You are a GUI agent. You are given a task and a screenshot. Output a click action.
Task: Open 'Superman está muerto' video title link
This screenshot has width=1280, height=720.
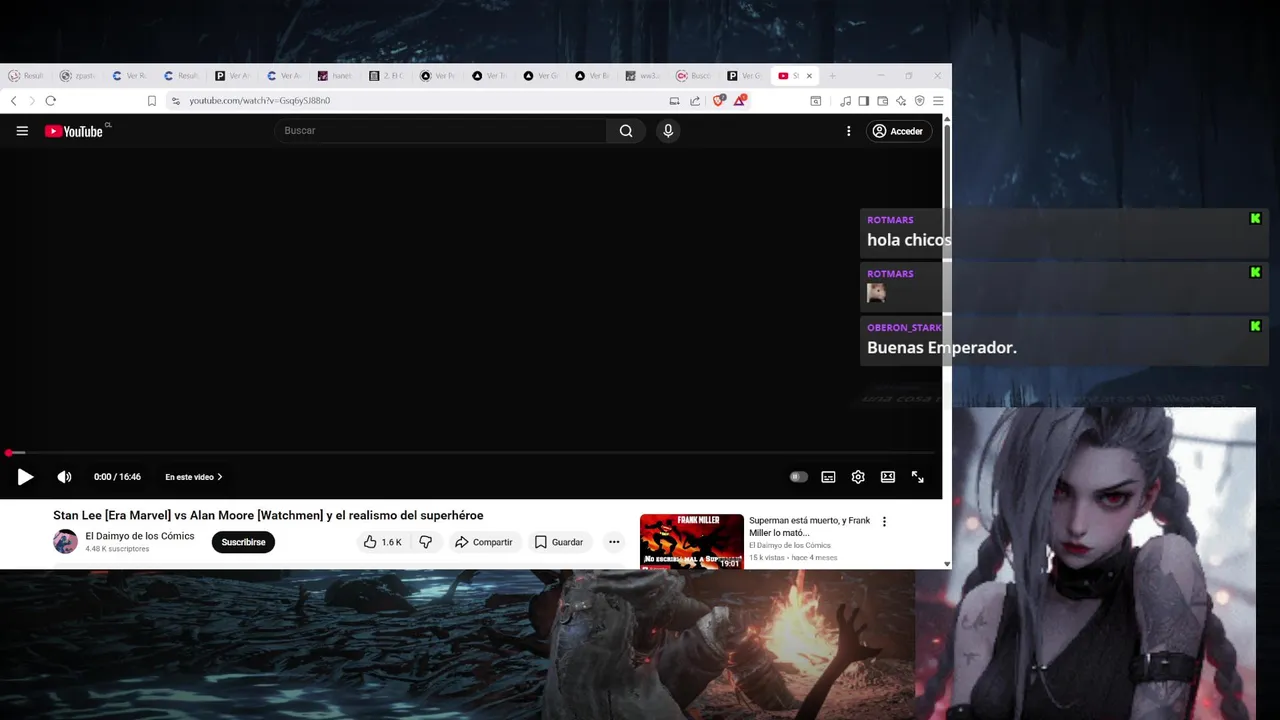pyautogui.click(x=810, y=526)
